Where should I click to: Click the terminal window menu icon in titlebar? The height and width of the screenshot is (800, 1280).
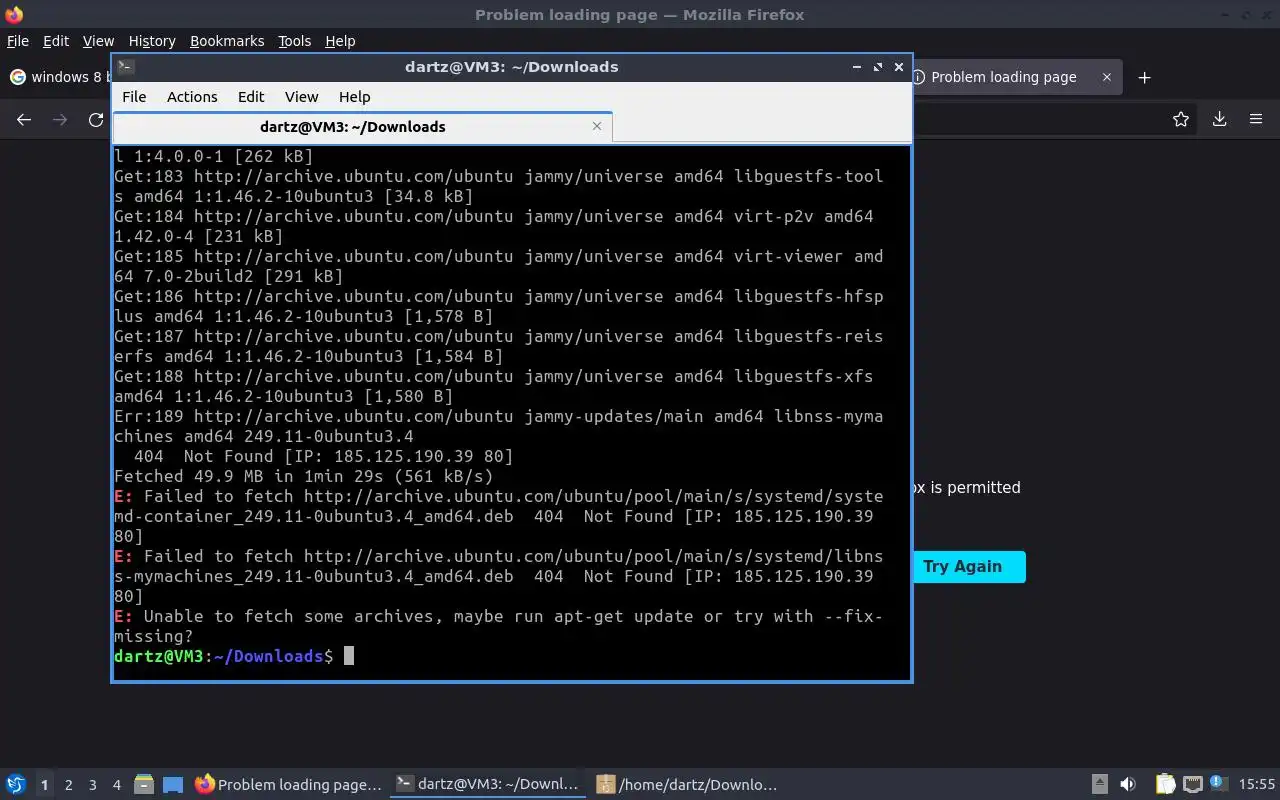tap(125, 67)
